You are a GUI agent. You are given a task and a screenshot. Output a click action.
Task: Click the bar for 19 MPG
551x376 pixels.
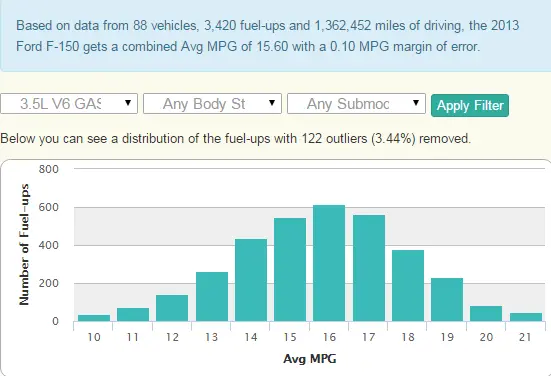pos(447,300)
